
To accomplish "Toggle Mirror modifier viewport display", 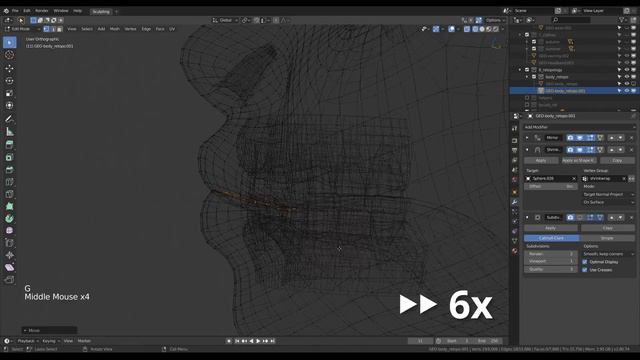I will [580, 138].
